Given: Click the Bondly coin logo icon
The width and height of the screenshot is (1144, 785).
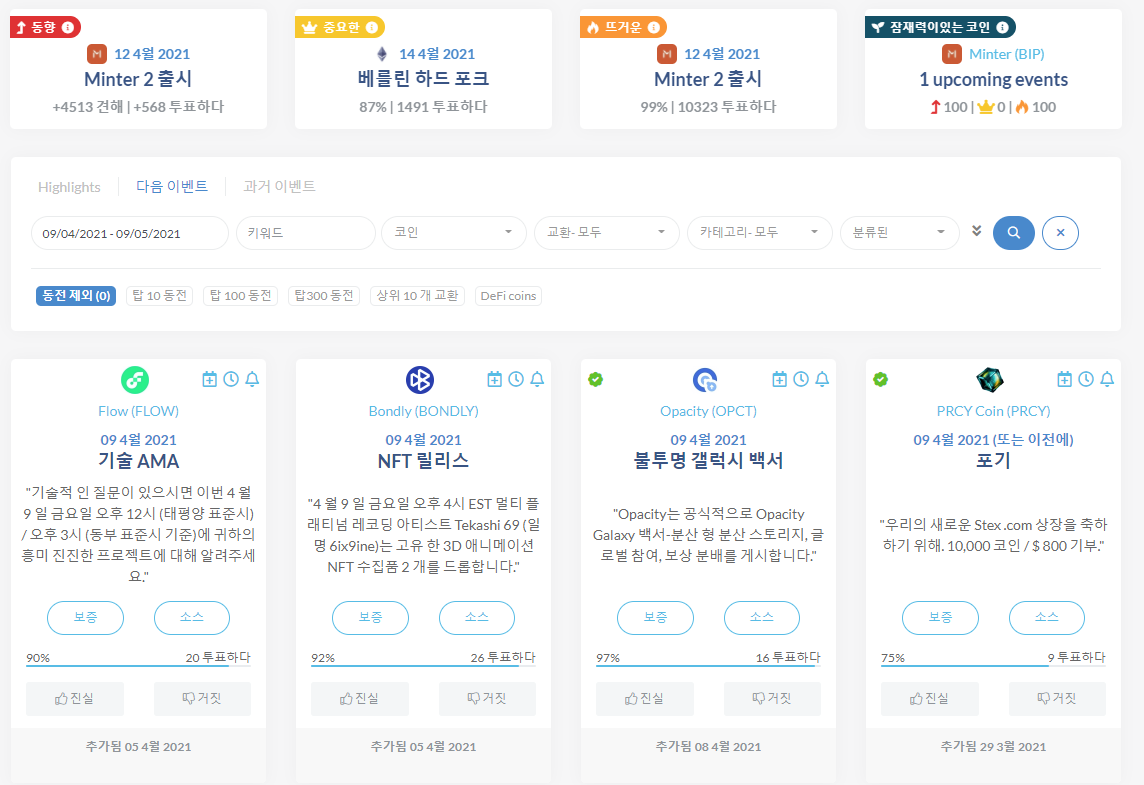Looking at the screenshot, I should pyautogui.click(x=420, y=380).
